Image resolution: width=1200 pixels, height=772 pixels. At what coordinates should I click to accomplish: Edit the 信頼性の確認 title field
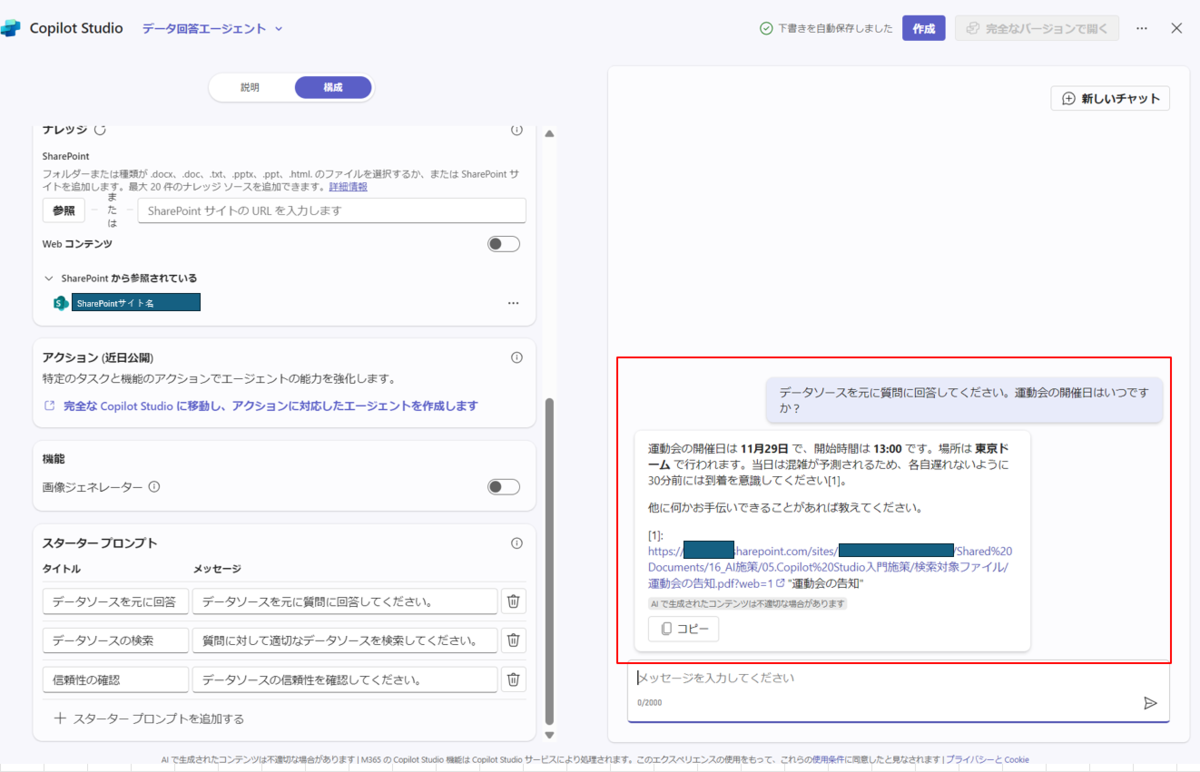tap(116, 680)
